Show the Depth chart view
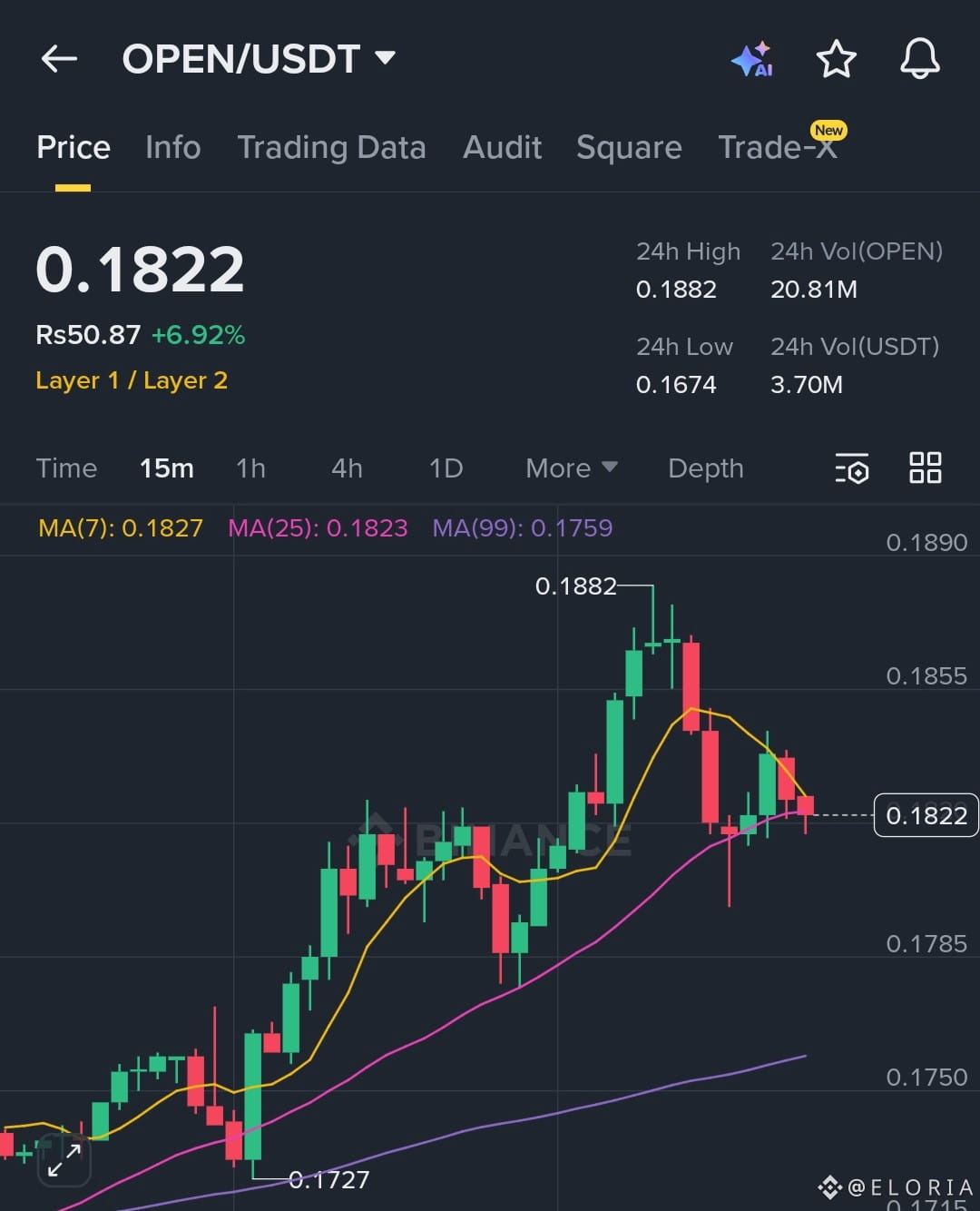980x1211 pixels. coord(705,468)
